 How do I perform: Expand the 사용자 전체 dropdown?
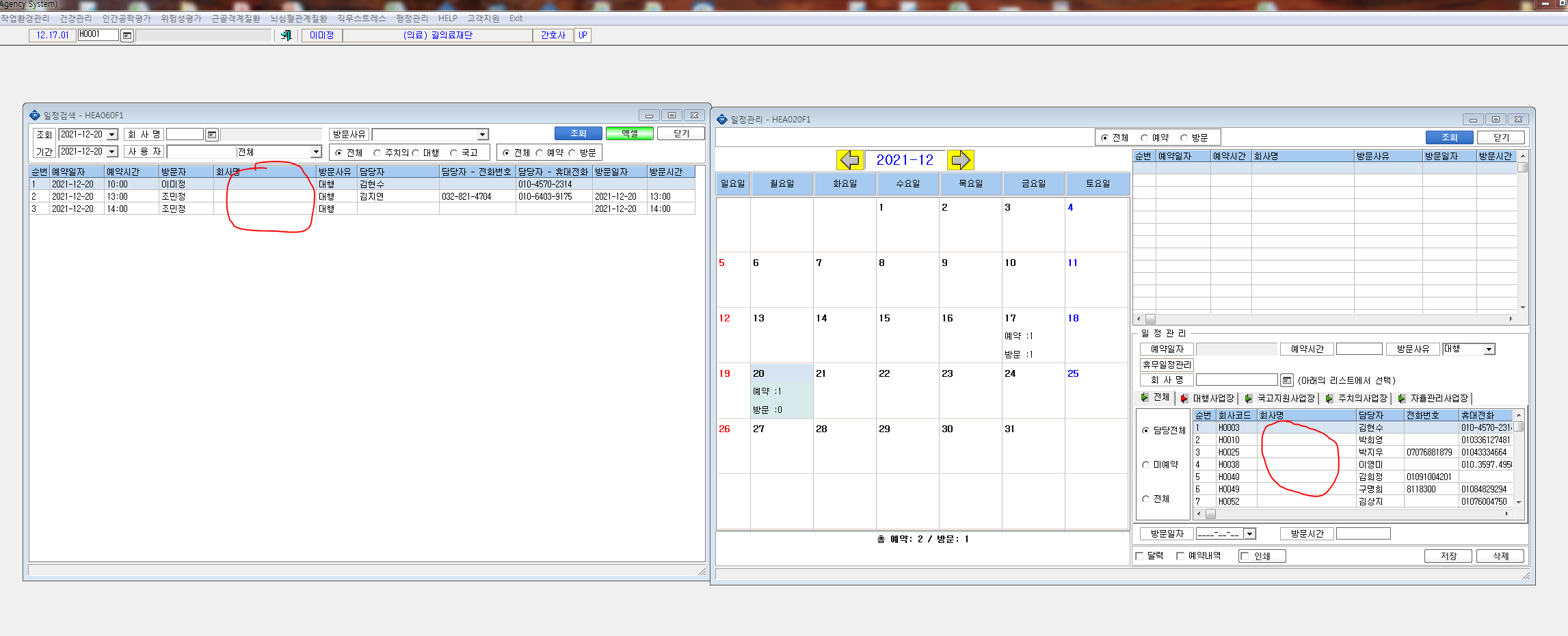[x=316, y=152]
